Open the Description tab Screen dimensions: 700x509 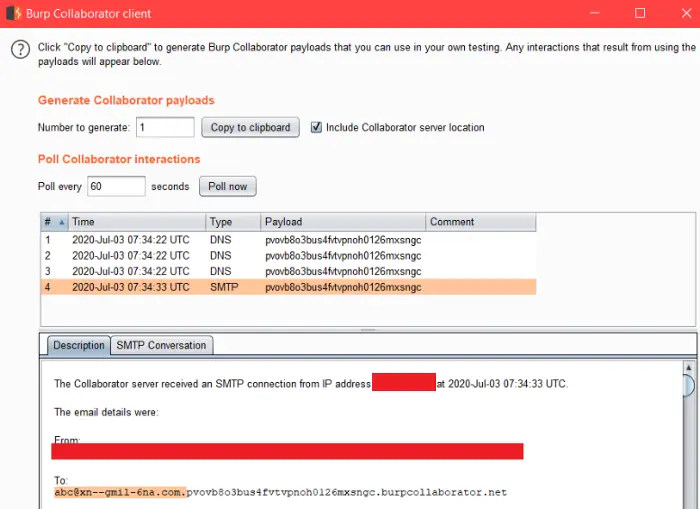point(79,345)
